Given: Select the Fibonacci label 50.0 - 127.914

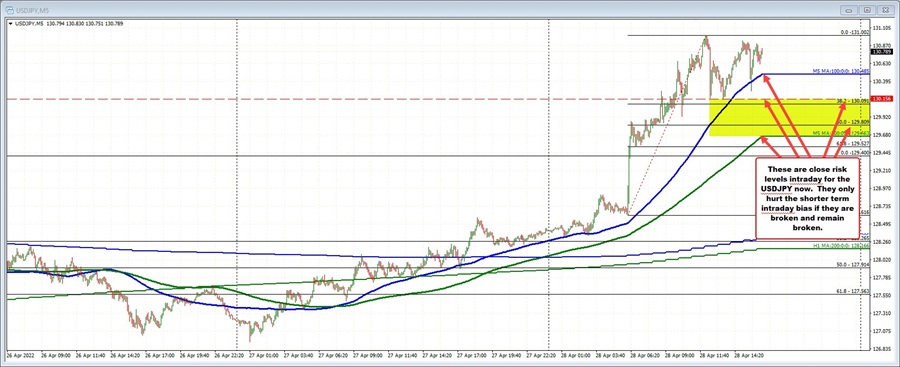Looking at the screenshot, I should point(852,265).
